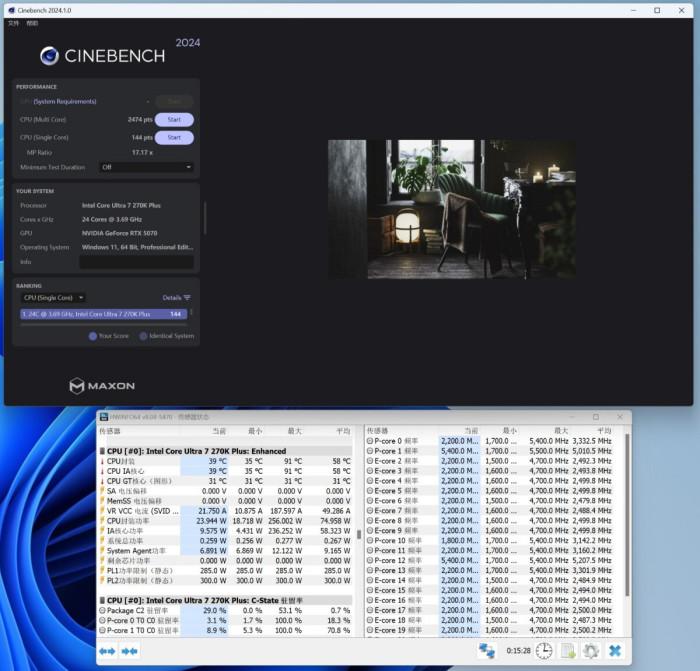The width and height of the screenshot is (700, 671).
Task: Click the thermometer icon beside CPU IA核心
Action: pos(102,471)
